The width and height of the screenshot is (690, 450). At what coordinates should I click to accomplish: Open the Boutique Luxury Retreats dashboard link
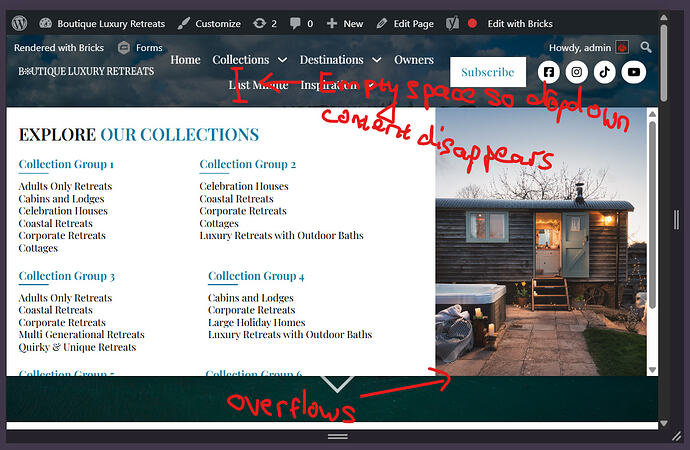click(102, 23)
